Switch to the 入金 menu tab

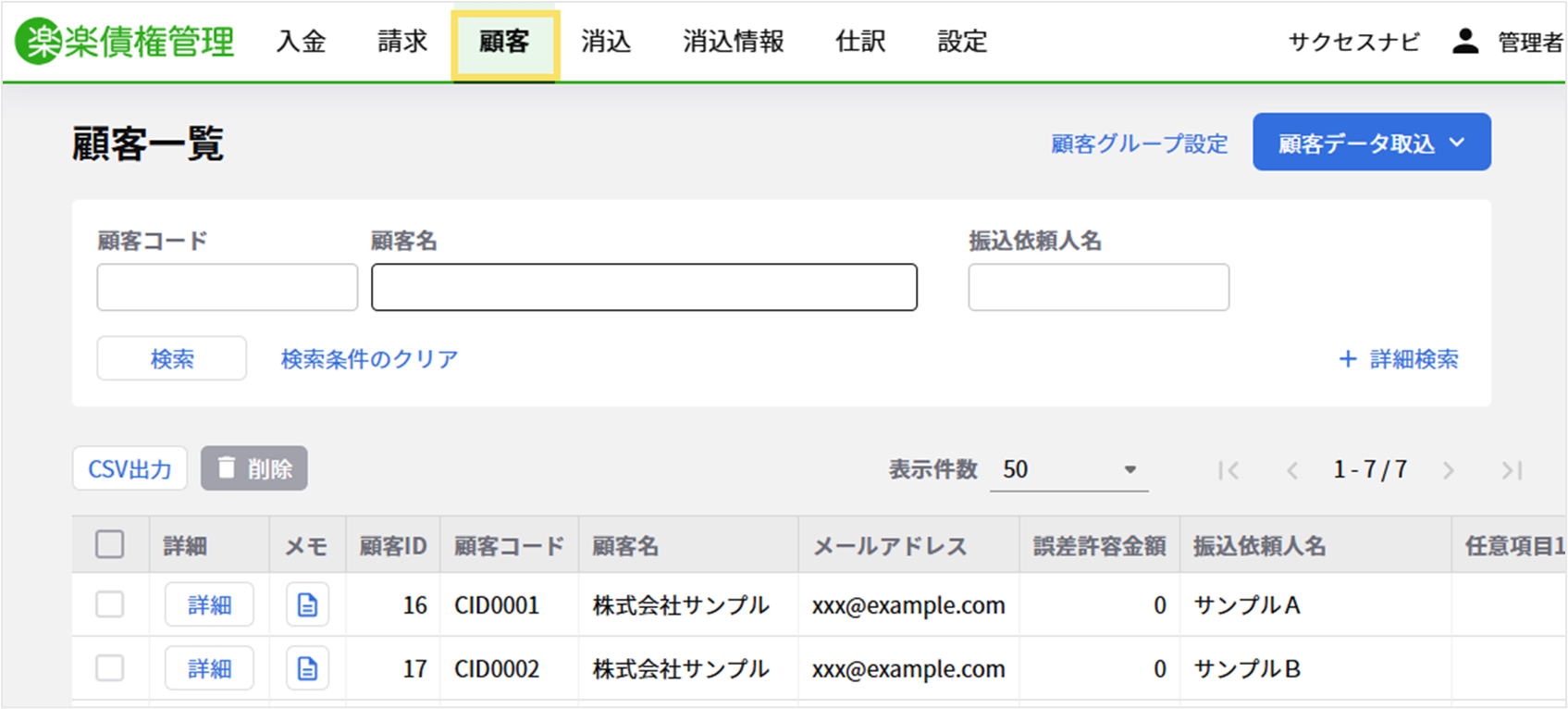pyautogui.click(x=302, y=42)
